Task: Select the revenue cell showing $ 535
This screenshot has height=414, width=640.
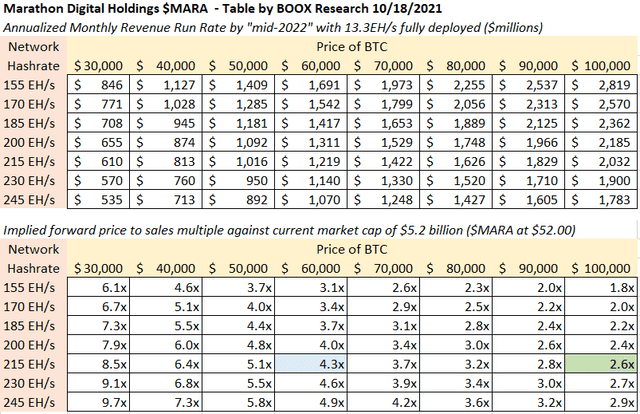Action: pyautogui.click(x=98, y=200)
